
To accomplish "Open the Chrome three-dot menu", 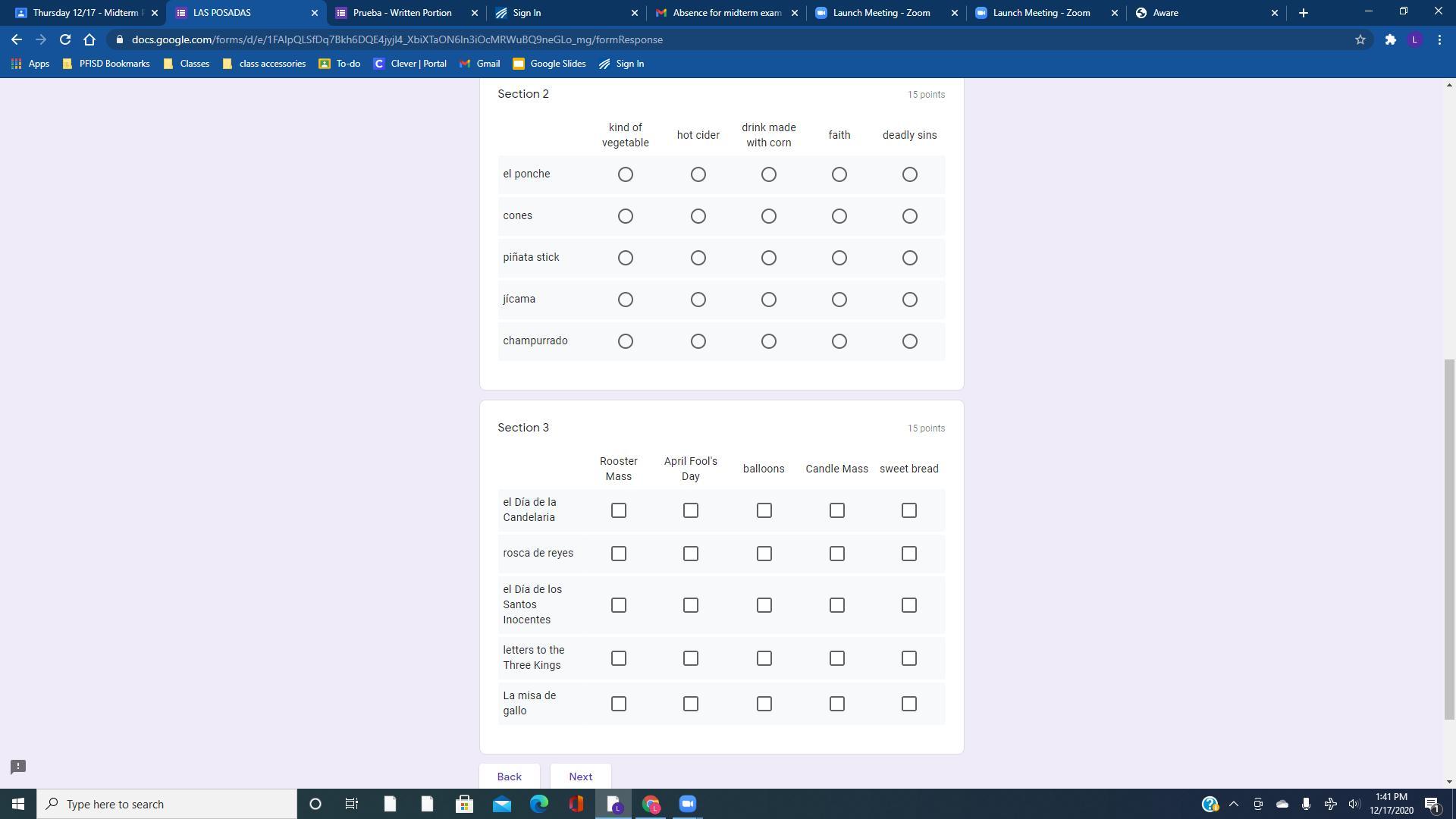I will tap(1439, 39).
